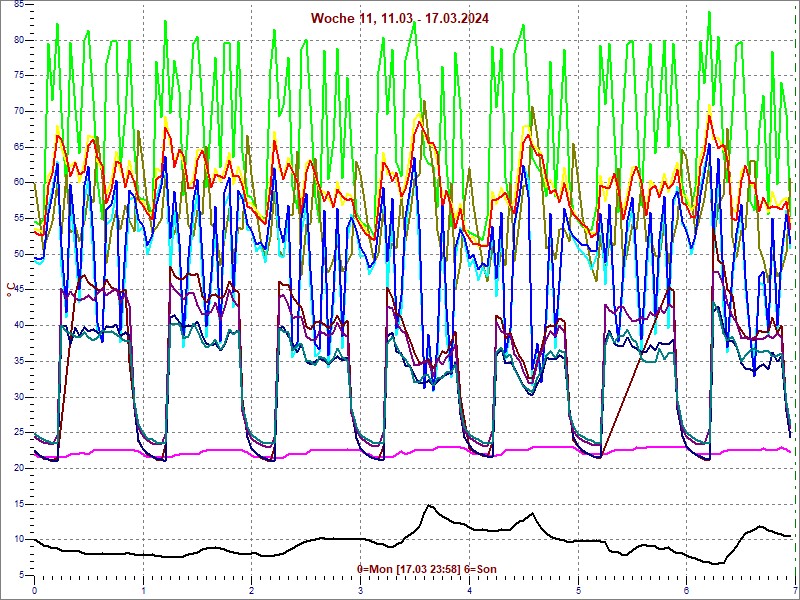
Task: Click y-axis label 50
Action: click(18, 254)
